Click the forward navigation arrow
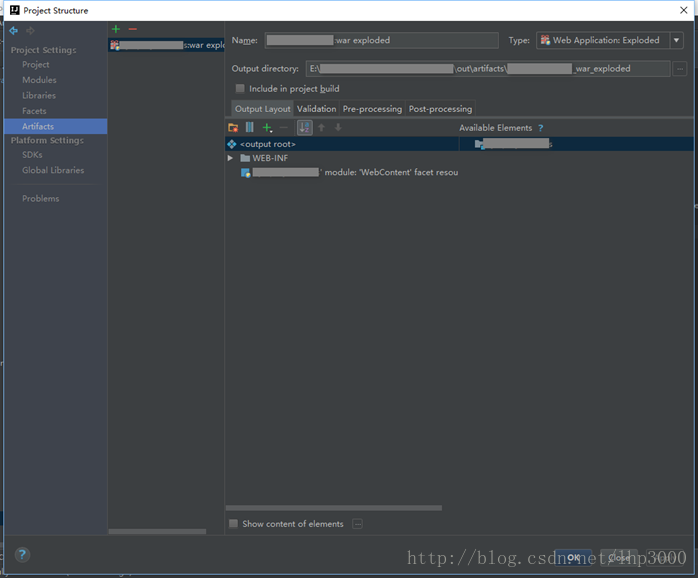 (x=30, y=31)
